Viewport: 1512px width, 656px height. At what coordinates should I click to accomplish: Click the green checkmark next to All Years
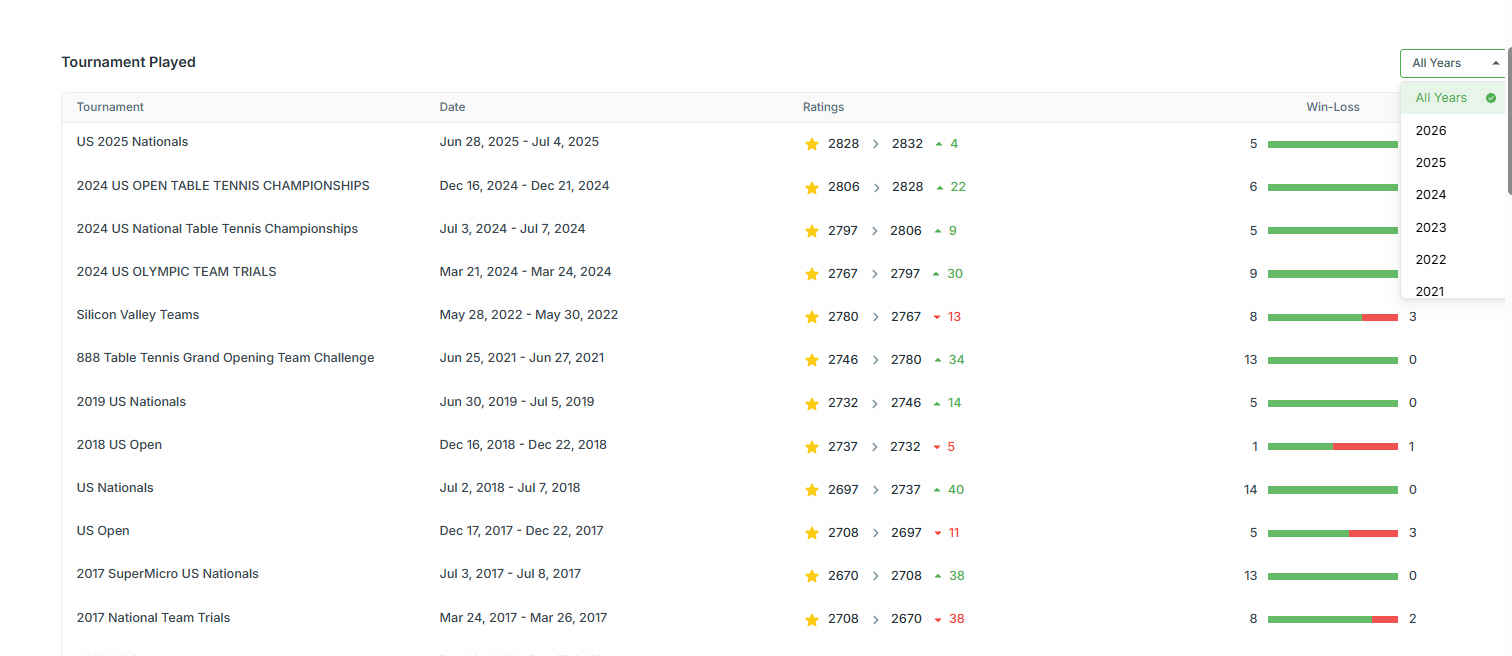coord(1490,98)
